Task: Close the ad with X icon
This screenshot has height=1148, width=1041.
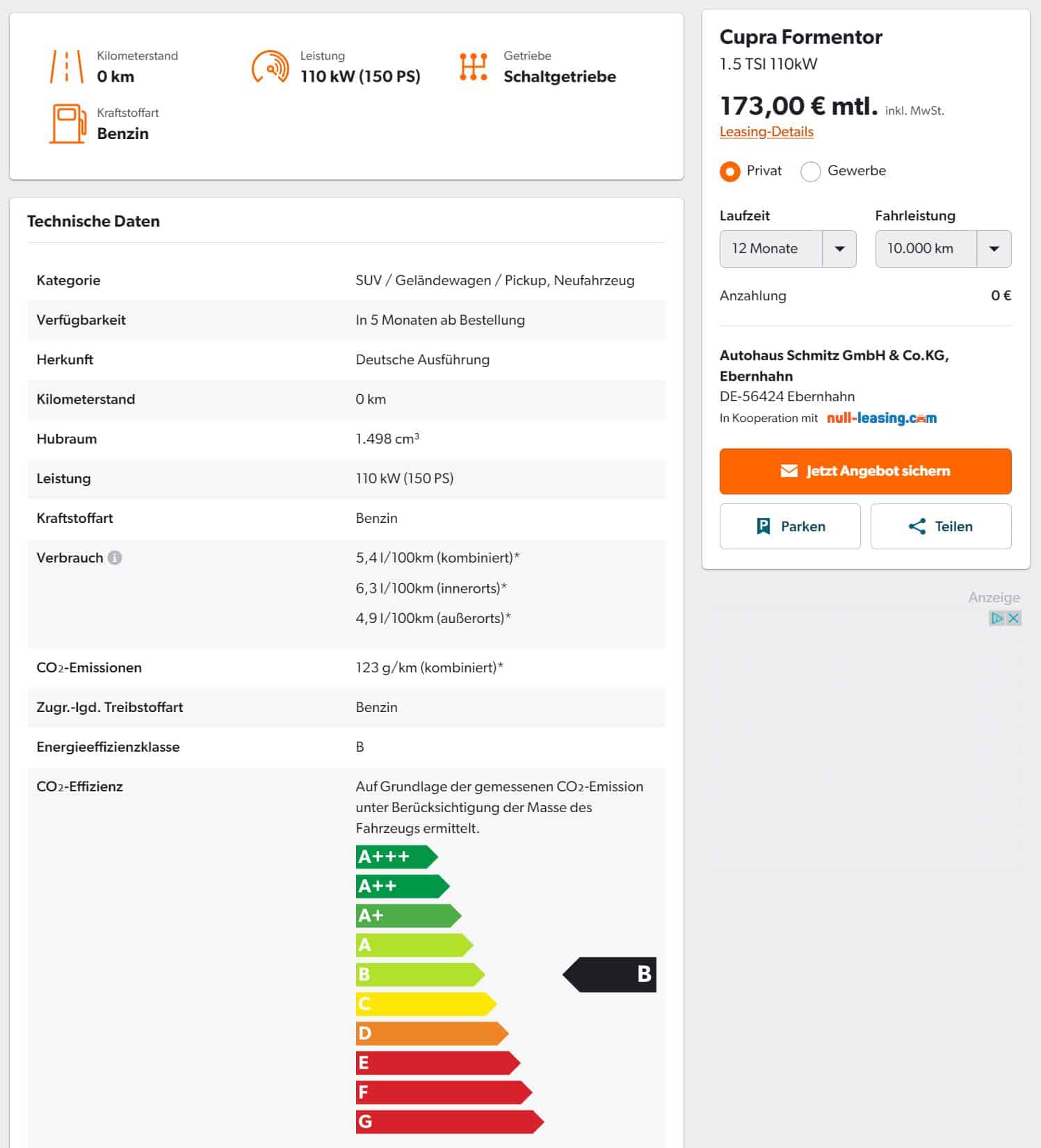Action: point(1014,618)
